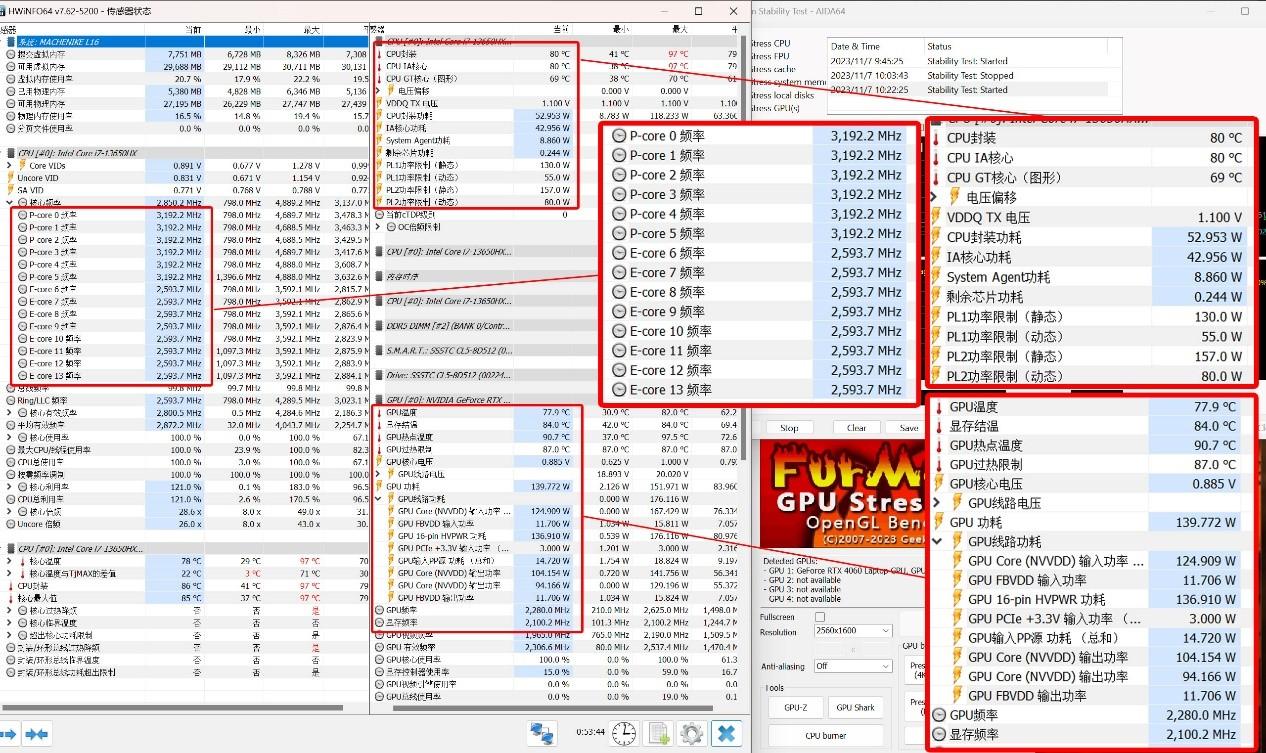Expand the OC倍频限制 row
The height and width of the screenshot is (753, 1266).
[x=379, y=227]
